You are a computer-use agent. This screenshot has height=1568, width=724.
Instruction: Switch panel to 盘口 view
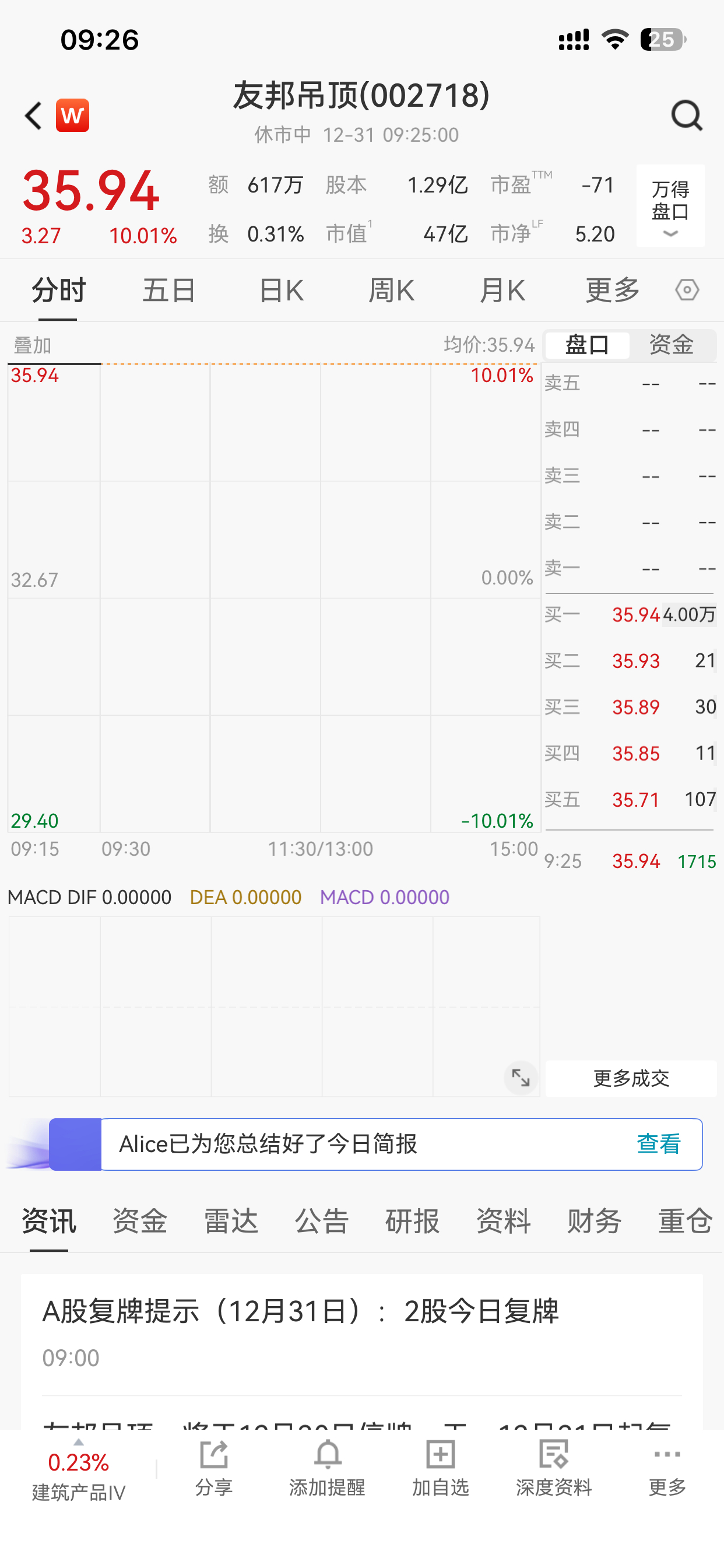pos(587,345)
